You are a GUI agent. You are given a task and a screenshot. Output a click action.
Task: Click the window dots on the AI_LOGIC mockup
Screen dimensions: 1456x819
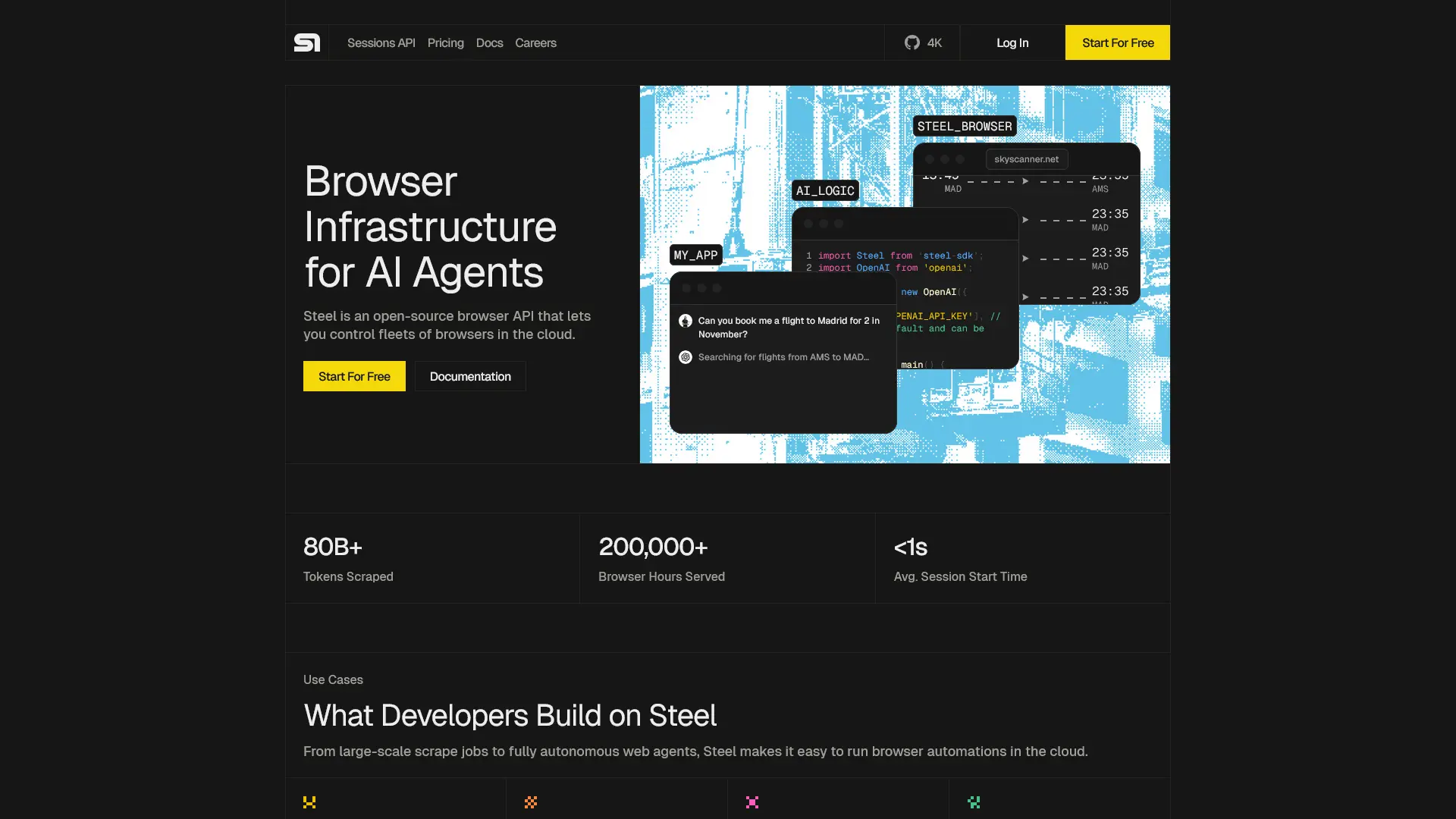(824, 224)
